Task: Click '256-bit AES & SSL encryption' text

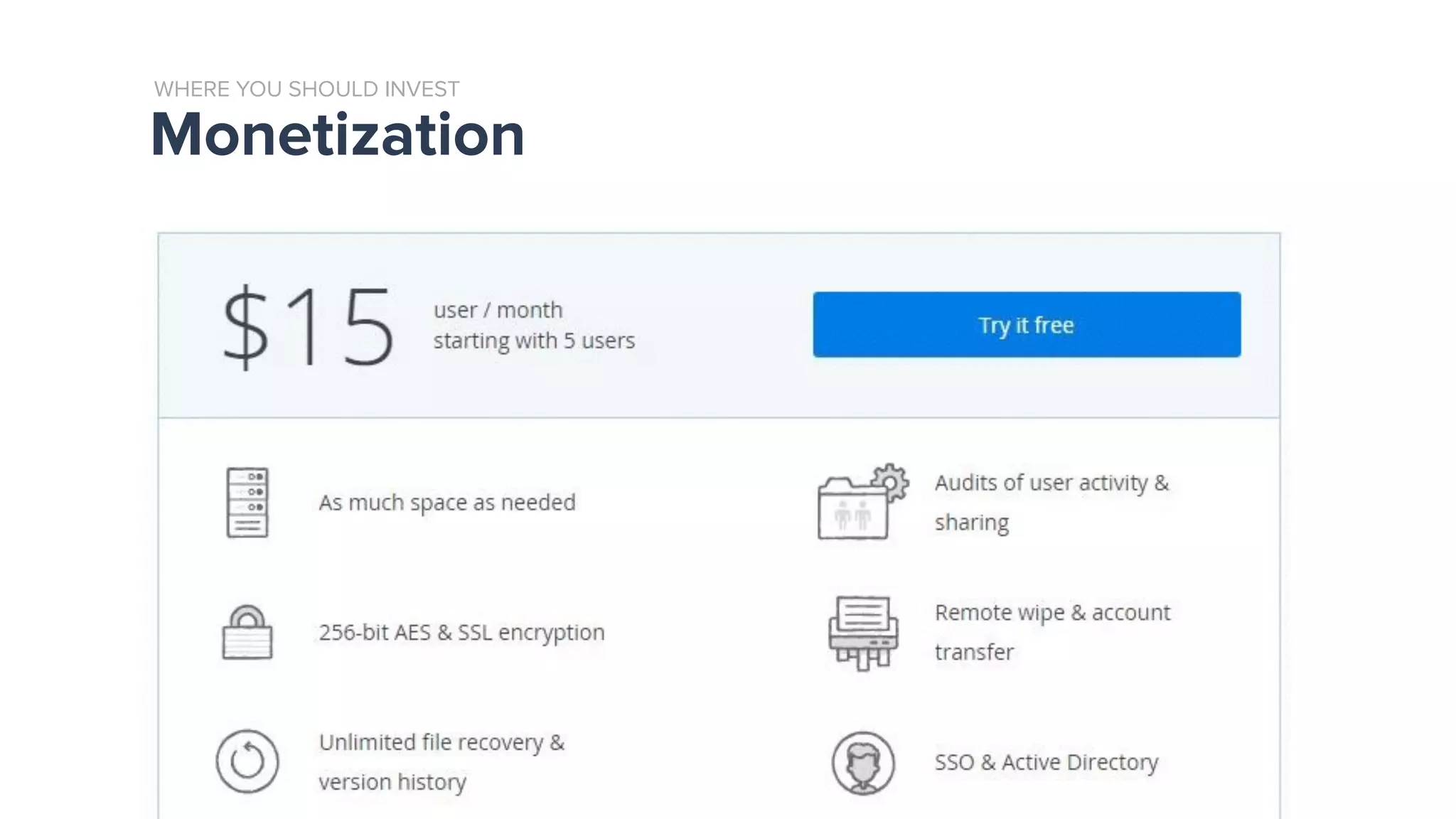Action: (x=461, y=632)
